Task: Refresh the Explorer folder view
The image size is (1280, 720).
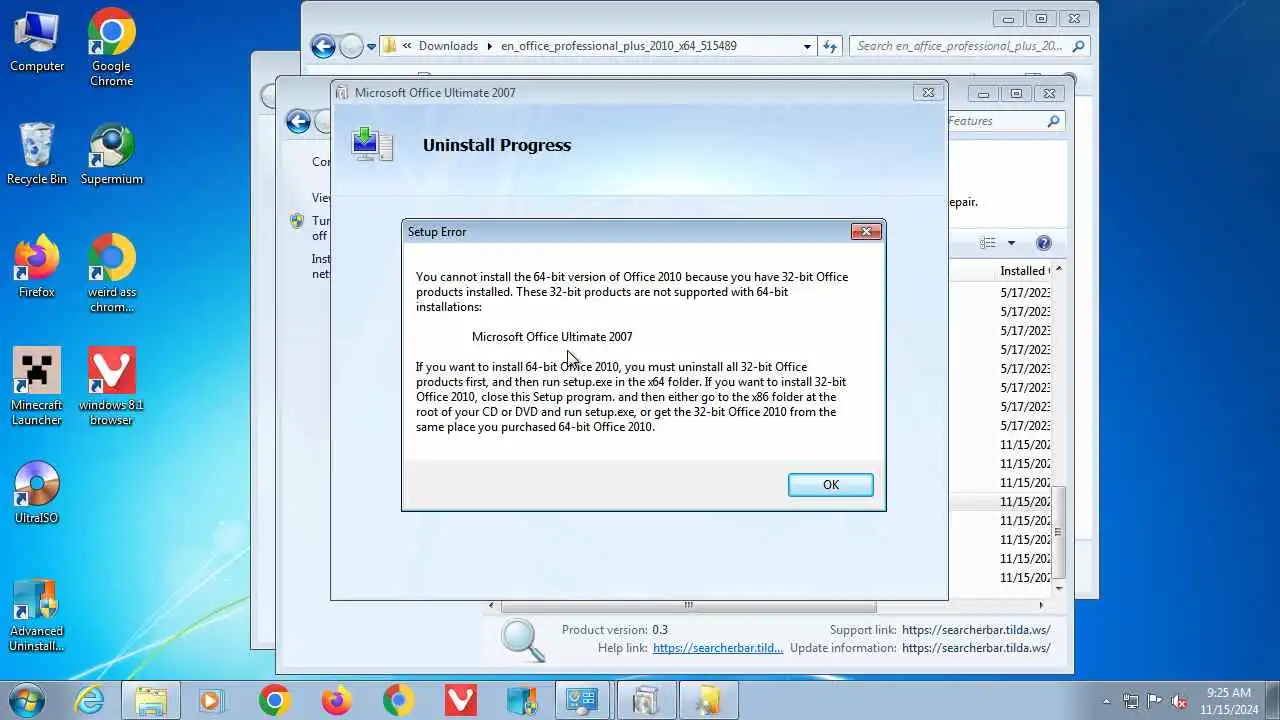Action: tap(829, 46)
